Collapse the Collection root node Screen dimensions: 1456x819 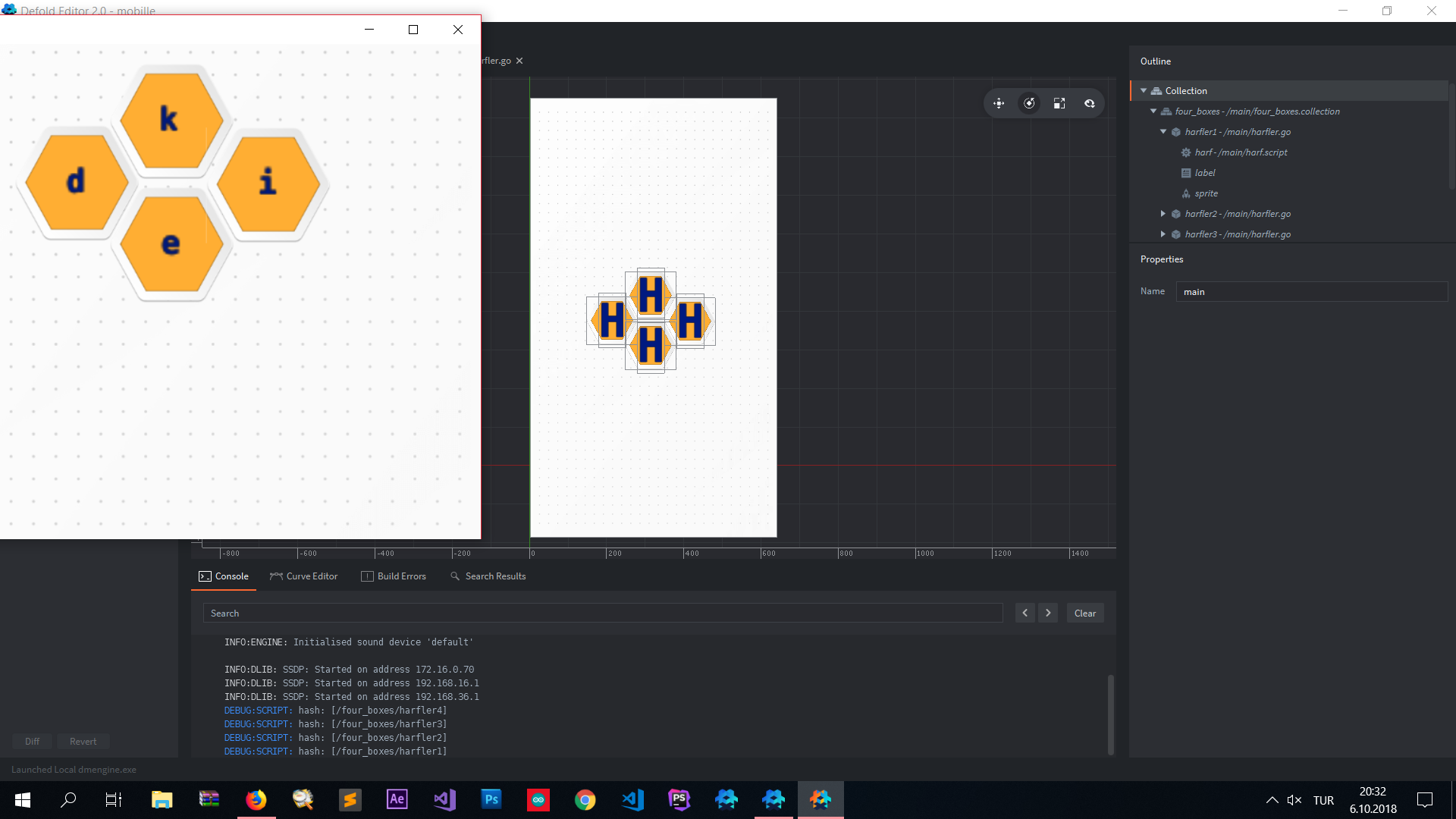(1144, 91)
